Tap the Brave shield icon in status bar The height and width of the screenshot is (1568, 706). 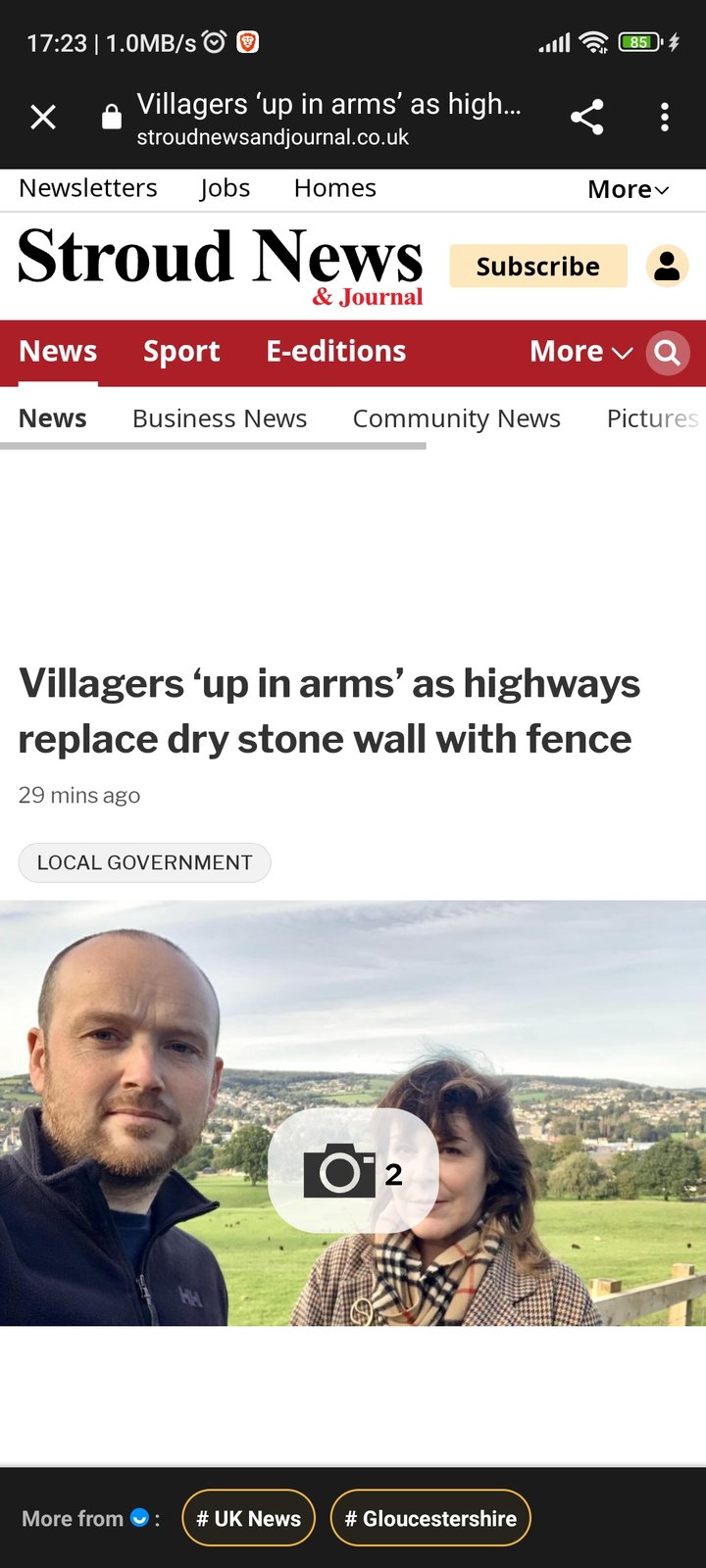(x=248, y=42)
